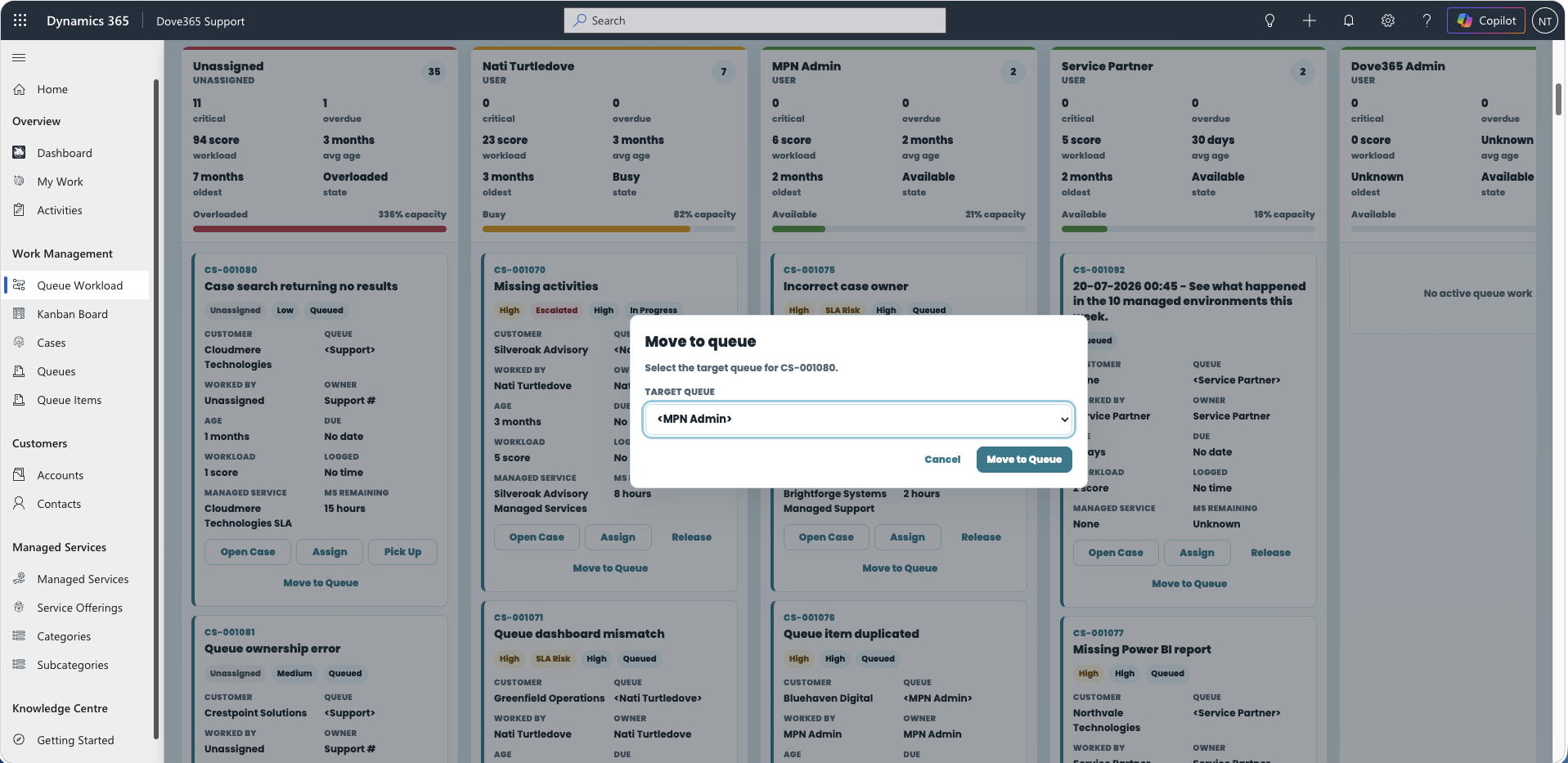
Task: Click Move to Queue under CS-001080
Action: pos(321,583)
